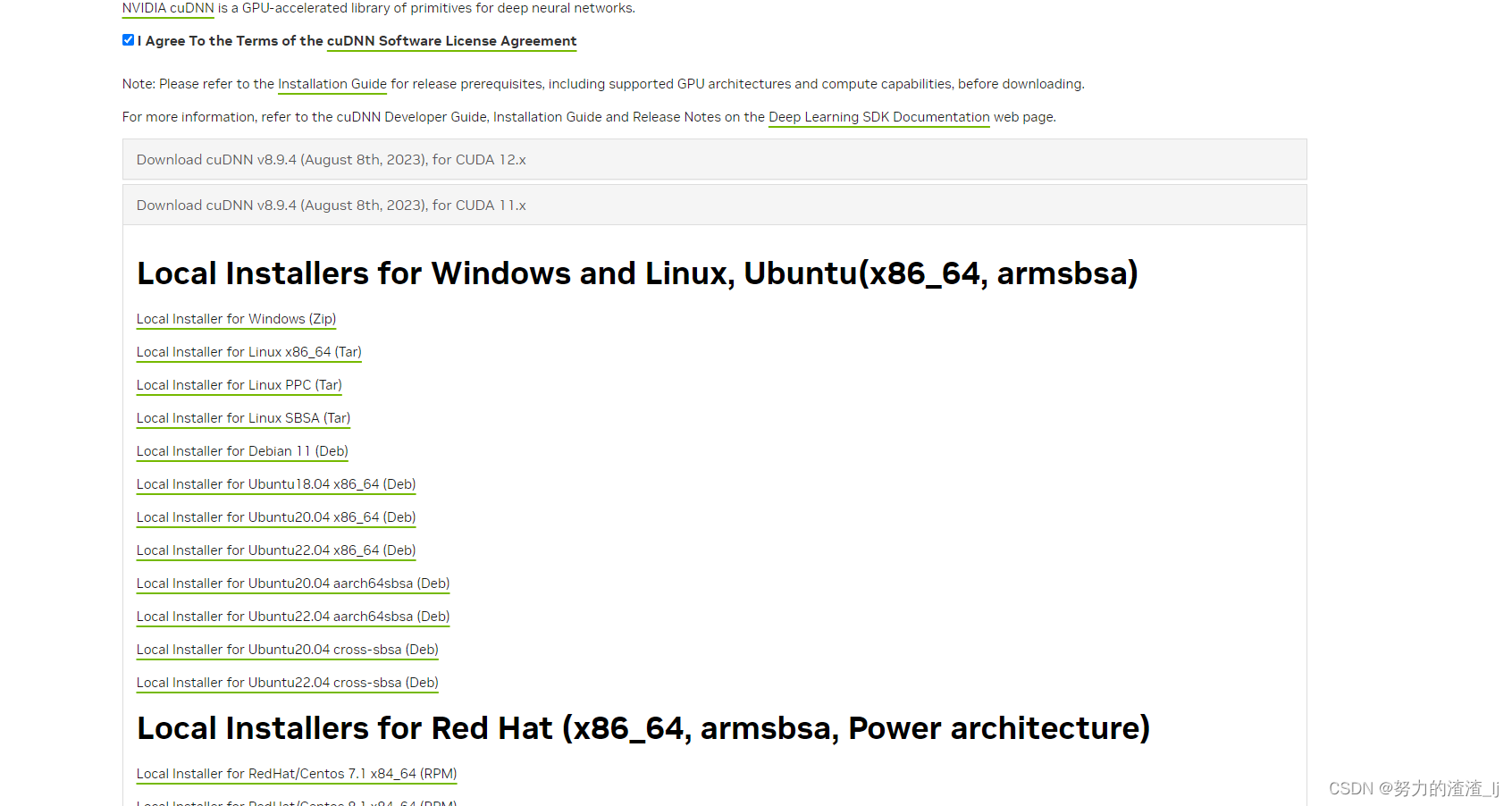Download installer for Ubuntu20.04 aarch64sbsa (Deb)
Screen dimensions: 1512x806
pyautogui.click(x=293, y=584)
